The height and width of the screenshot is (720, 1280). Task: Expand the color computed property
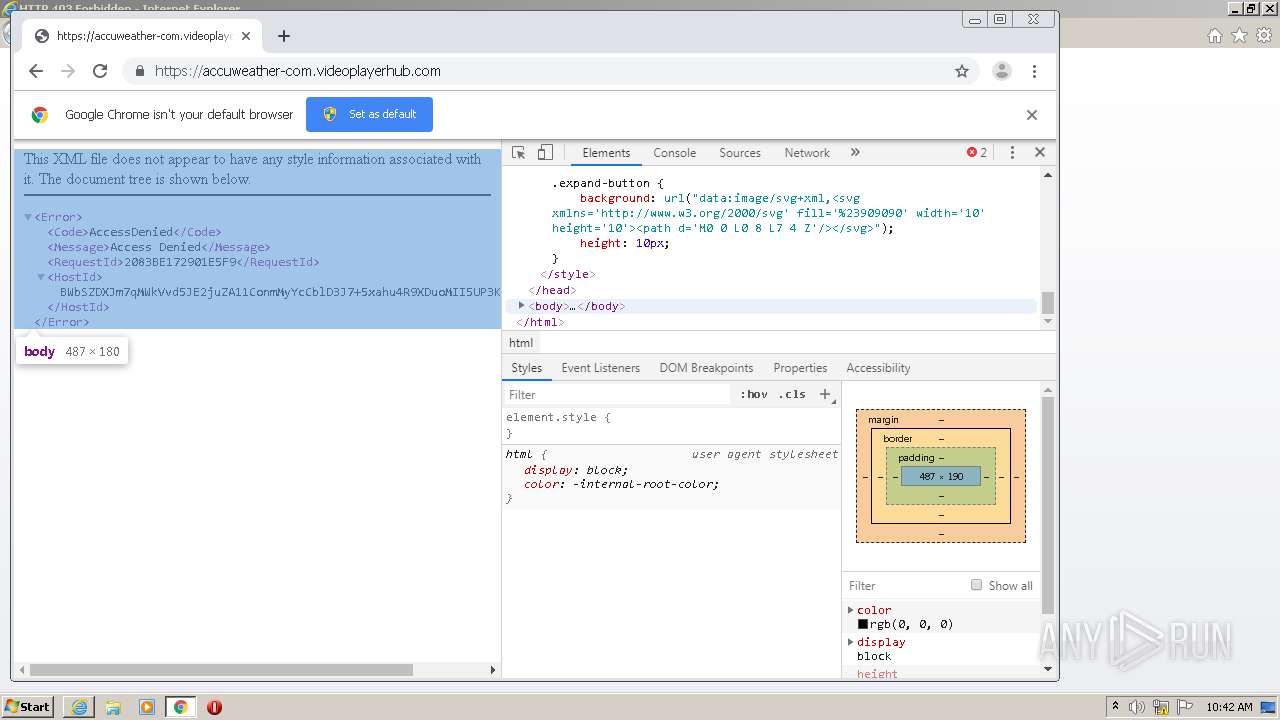[851, 610]
